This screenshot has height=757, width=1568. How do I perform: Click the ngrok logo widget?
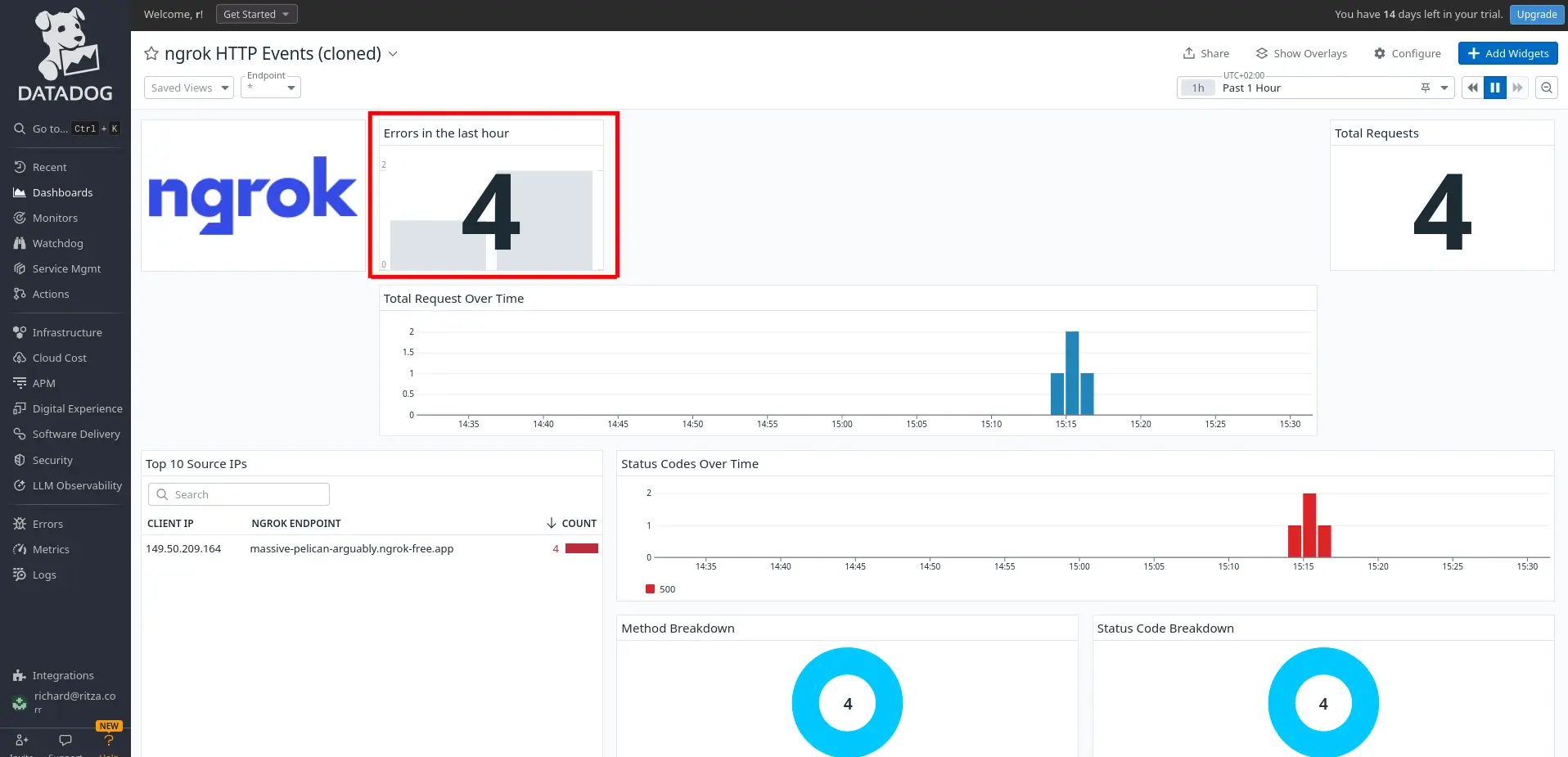253,196
